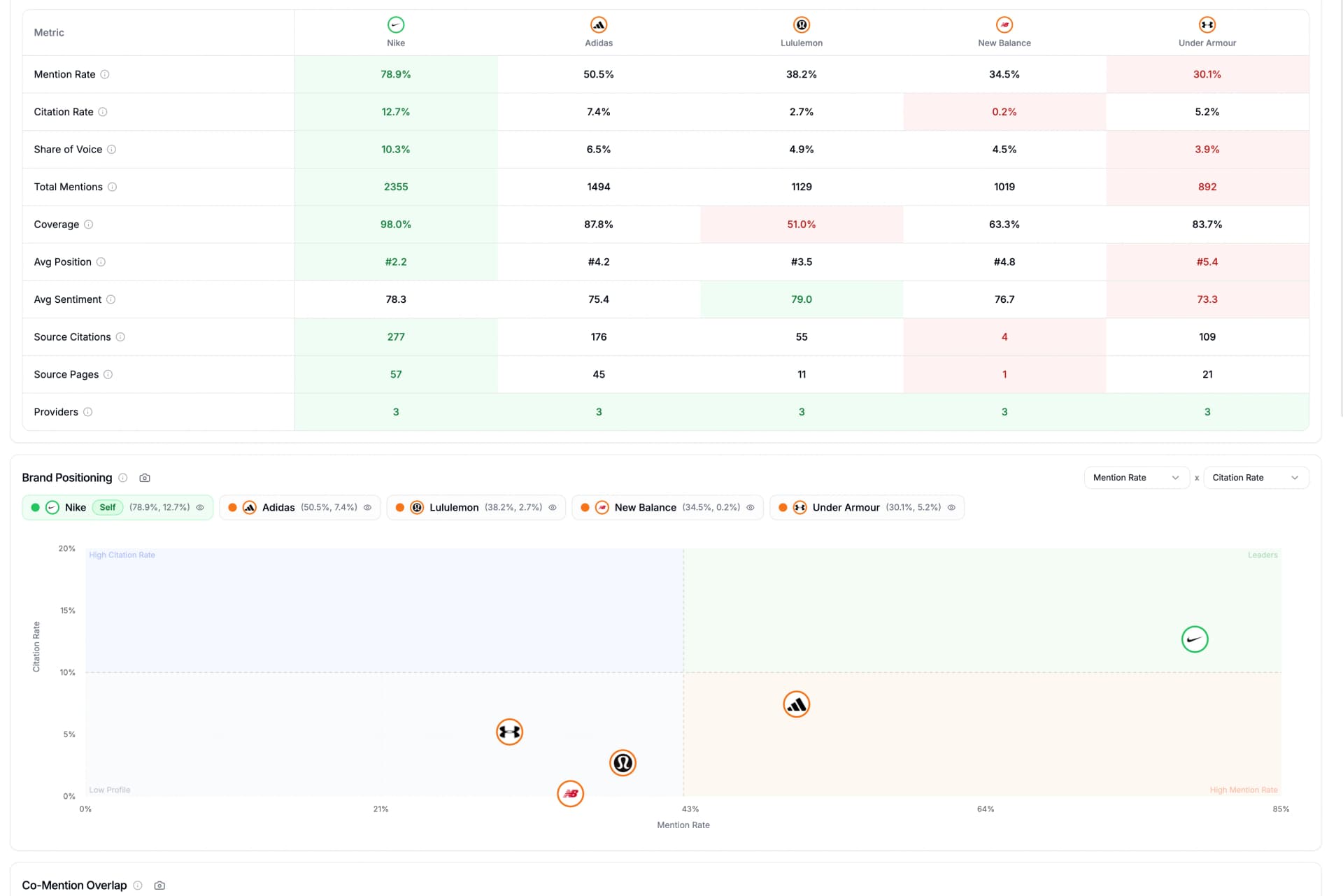
Task: Click Lululemon avg sentiment 79.0
Action: point(802,299)
